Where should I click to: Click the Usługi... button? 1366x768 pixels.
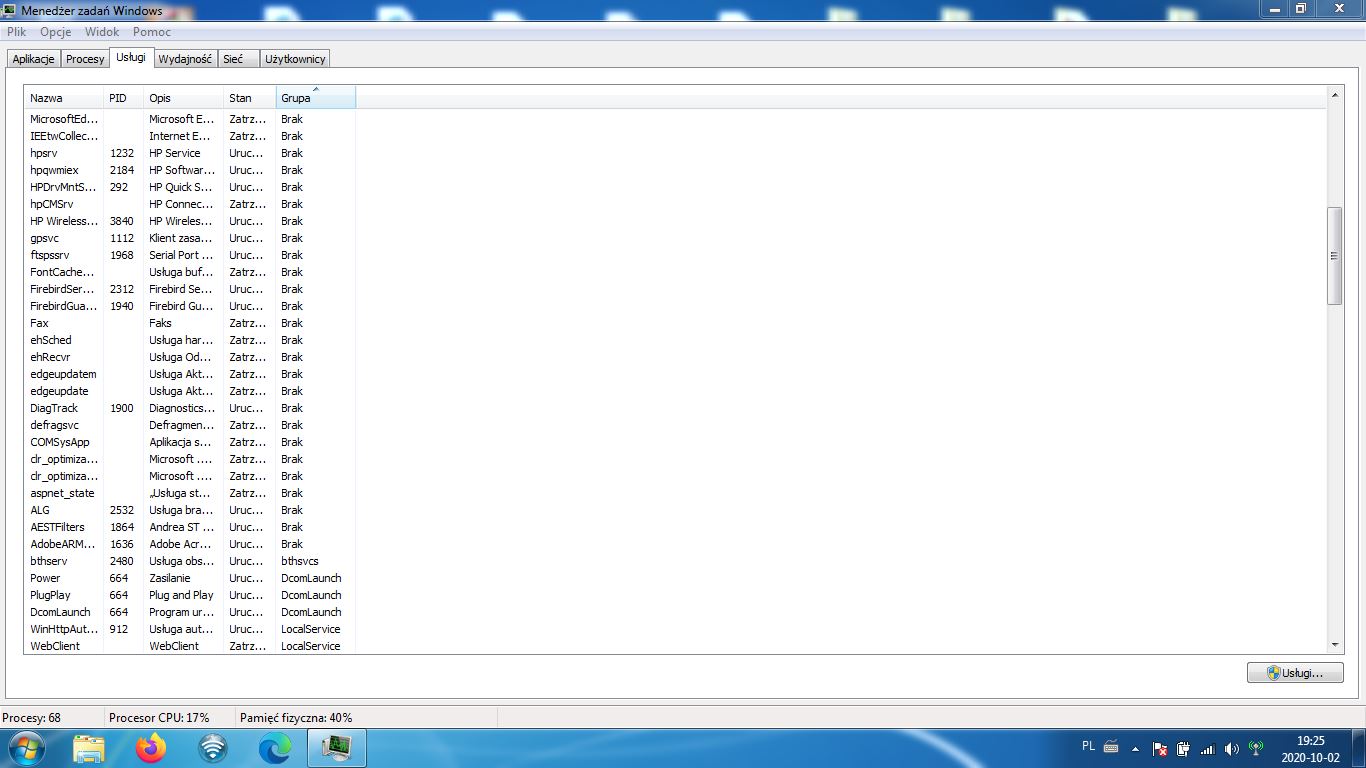point(1295,673)
